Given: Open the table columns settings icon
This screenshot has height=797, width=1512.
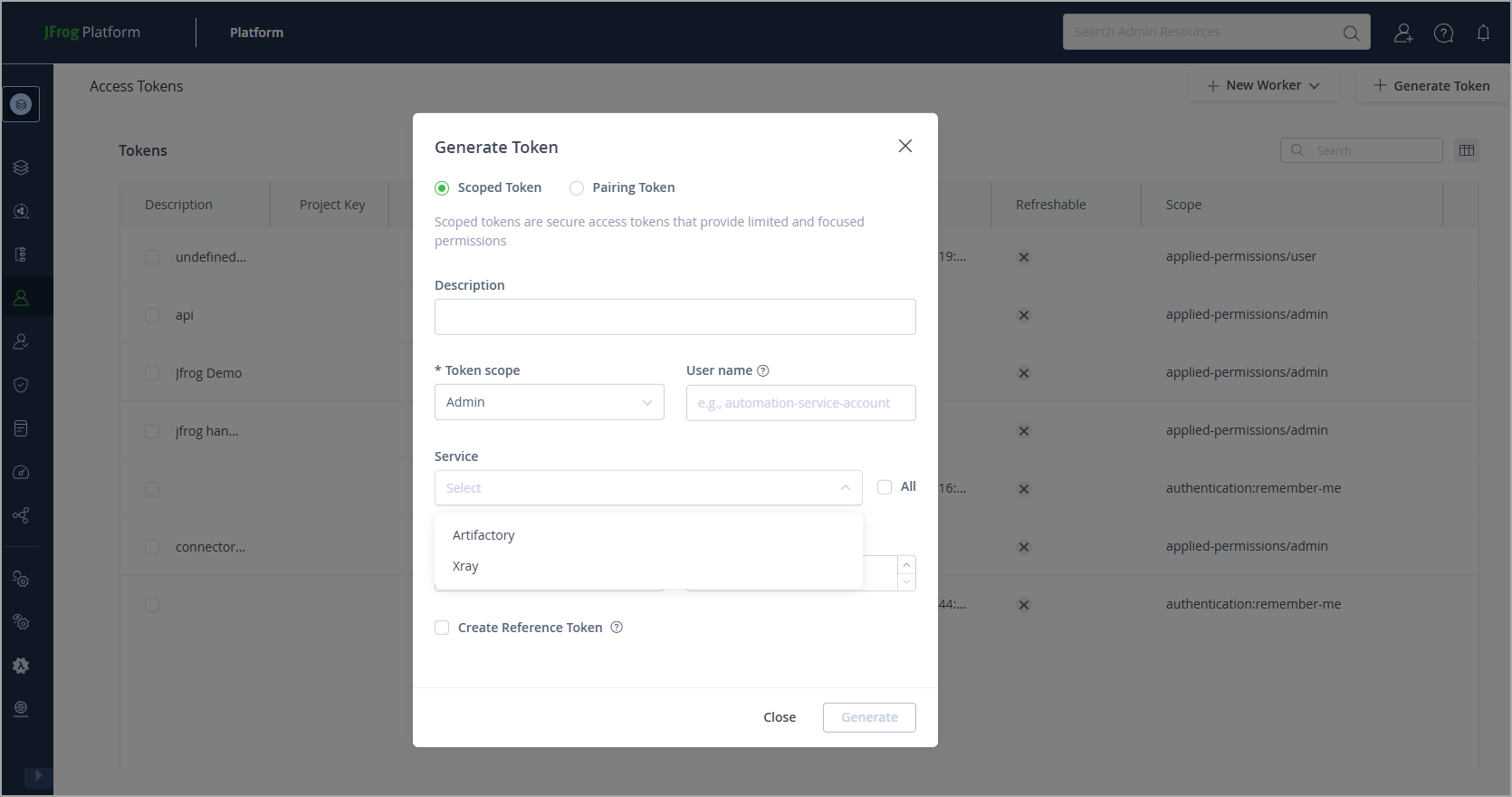Looking at the screenshot, I should pyautogui.click(x=1467, y=150).
